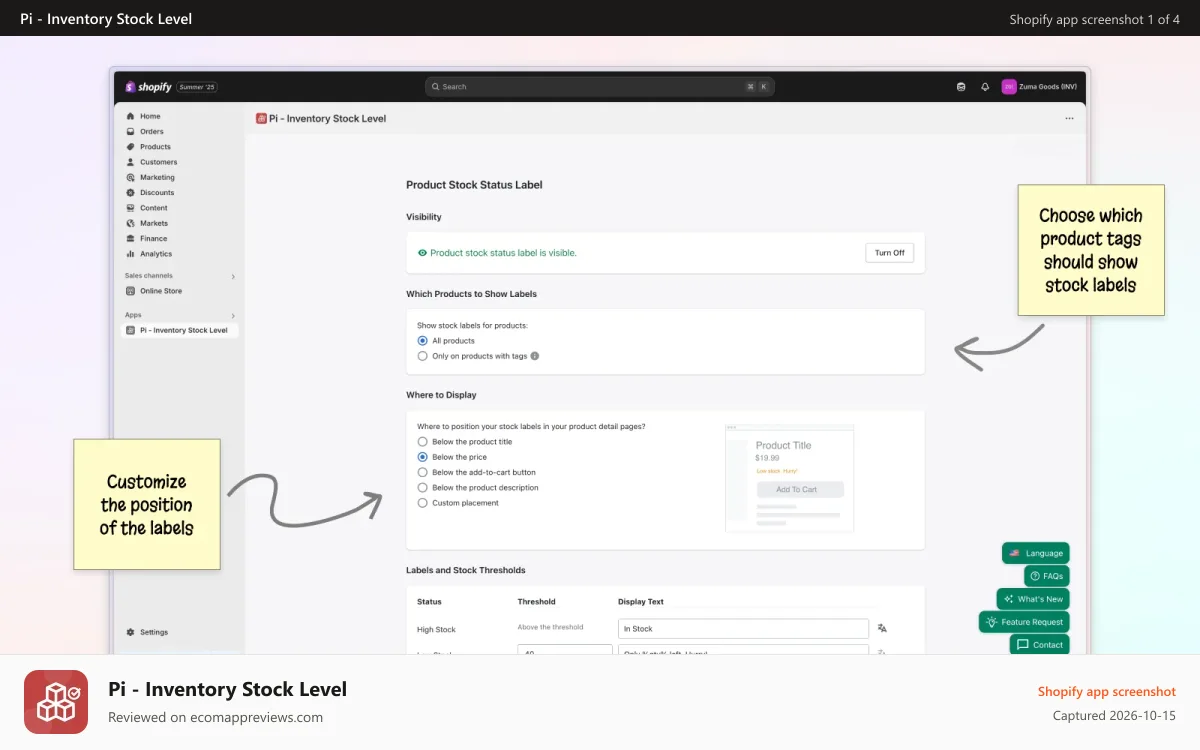The width and height of the screenshot is (1200, 750).
Task: Click the "Product Stock Status Label" heading
Action: click(x=474, y=185)
